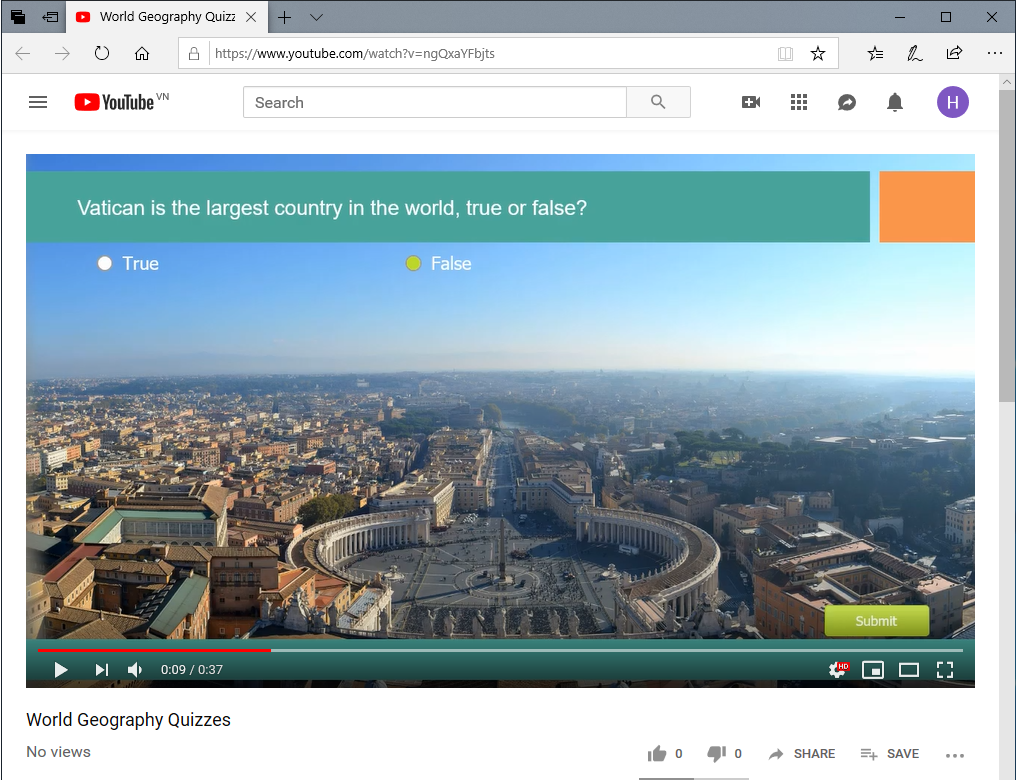Open video settings gear
1017x780 pixels.
click(837, 670)
